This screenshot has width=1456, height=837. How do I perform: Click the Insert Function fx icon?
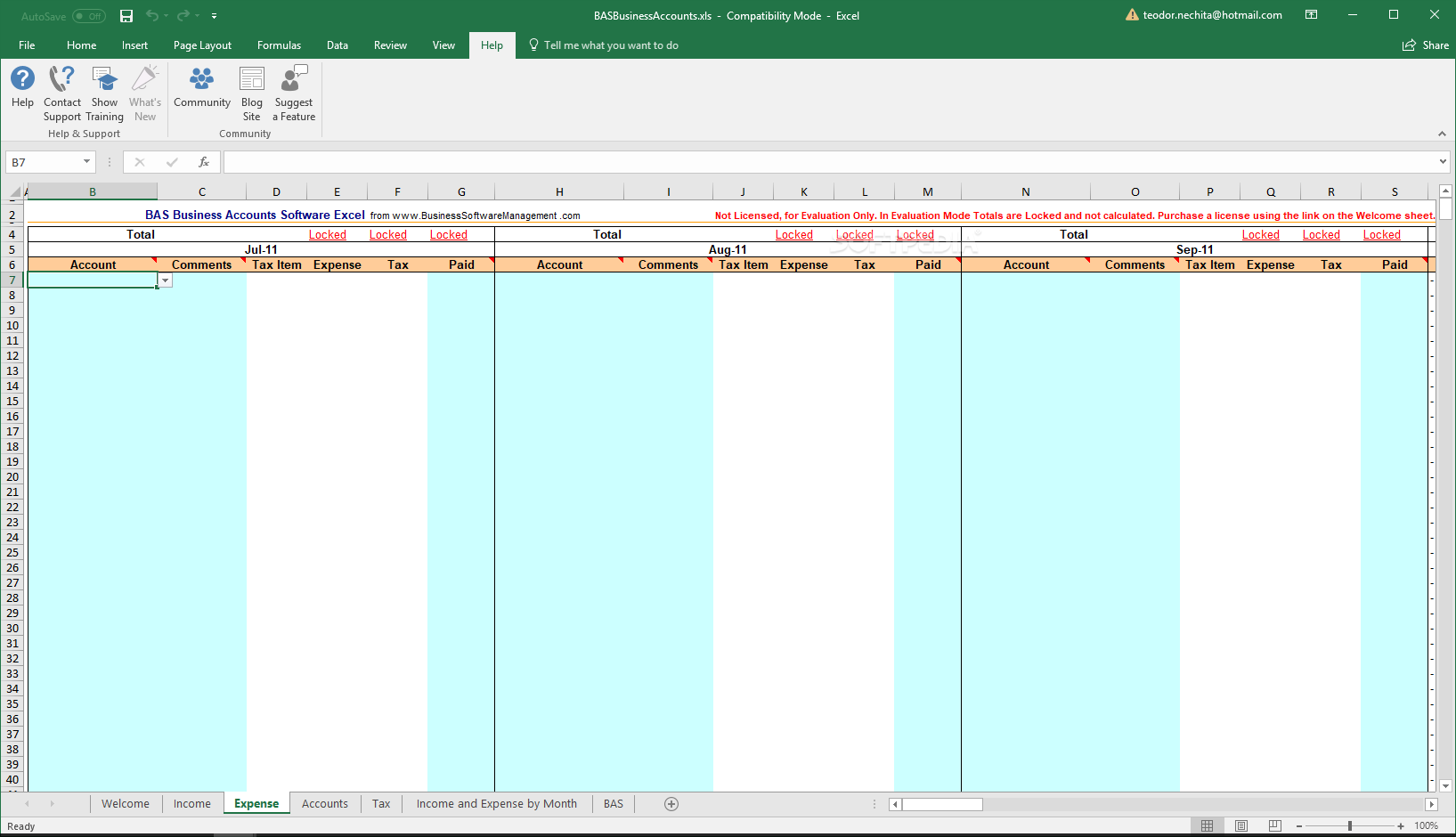pyautogui.click(x=204, y=162)
